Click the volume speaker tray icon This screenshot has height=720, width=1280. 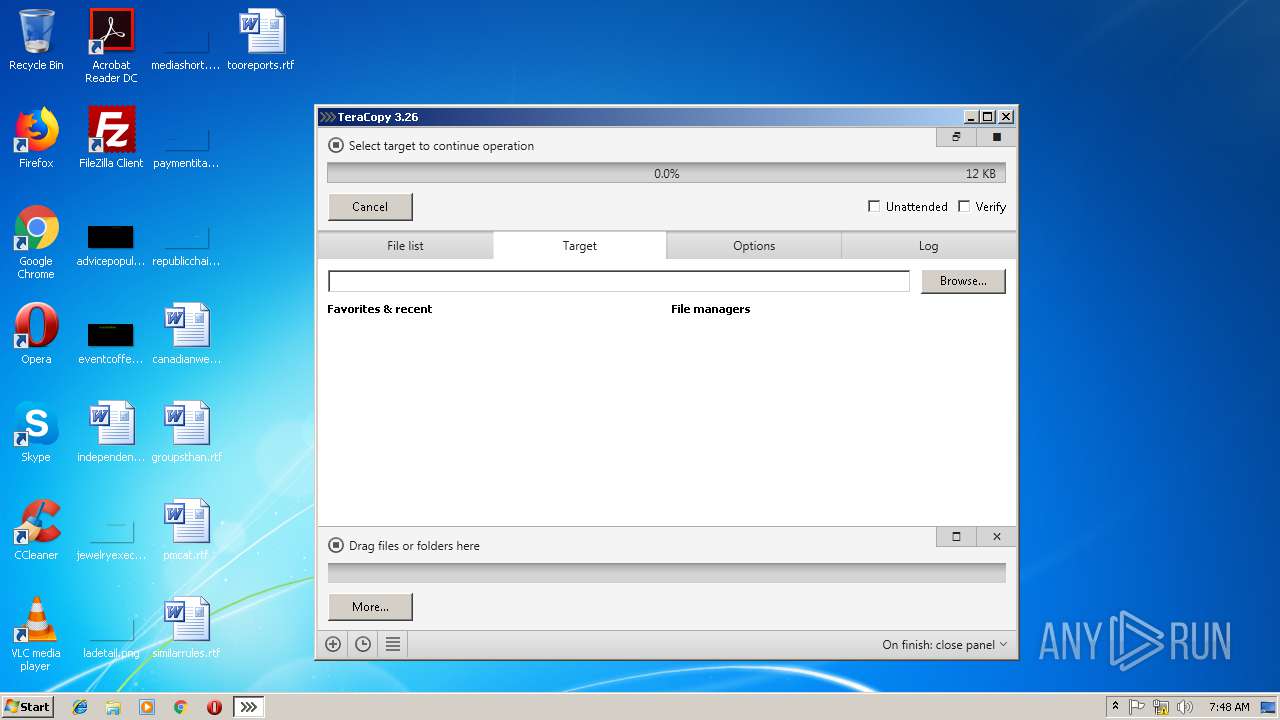1186,707
